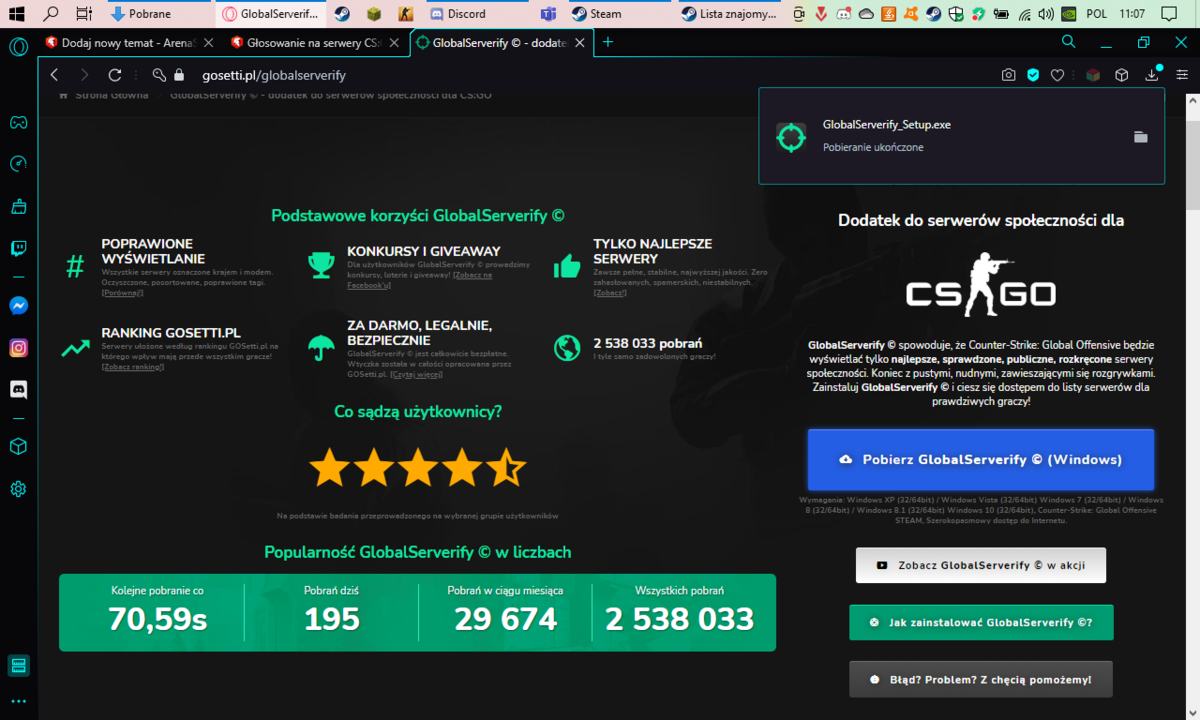
Task: Reload the current page
Action: (115, 75)
